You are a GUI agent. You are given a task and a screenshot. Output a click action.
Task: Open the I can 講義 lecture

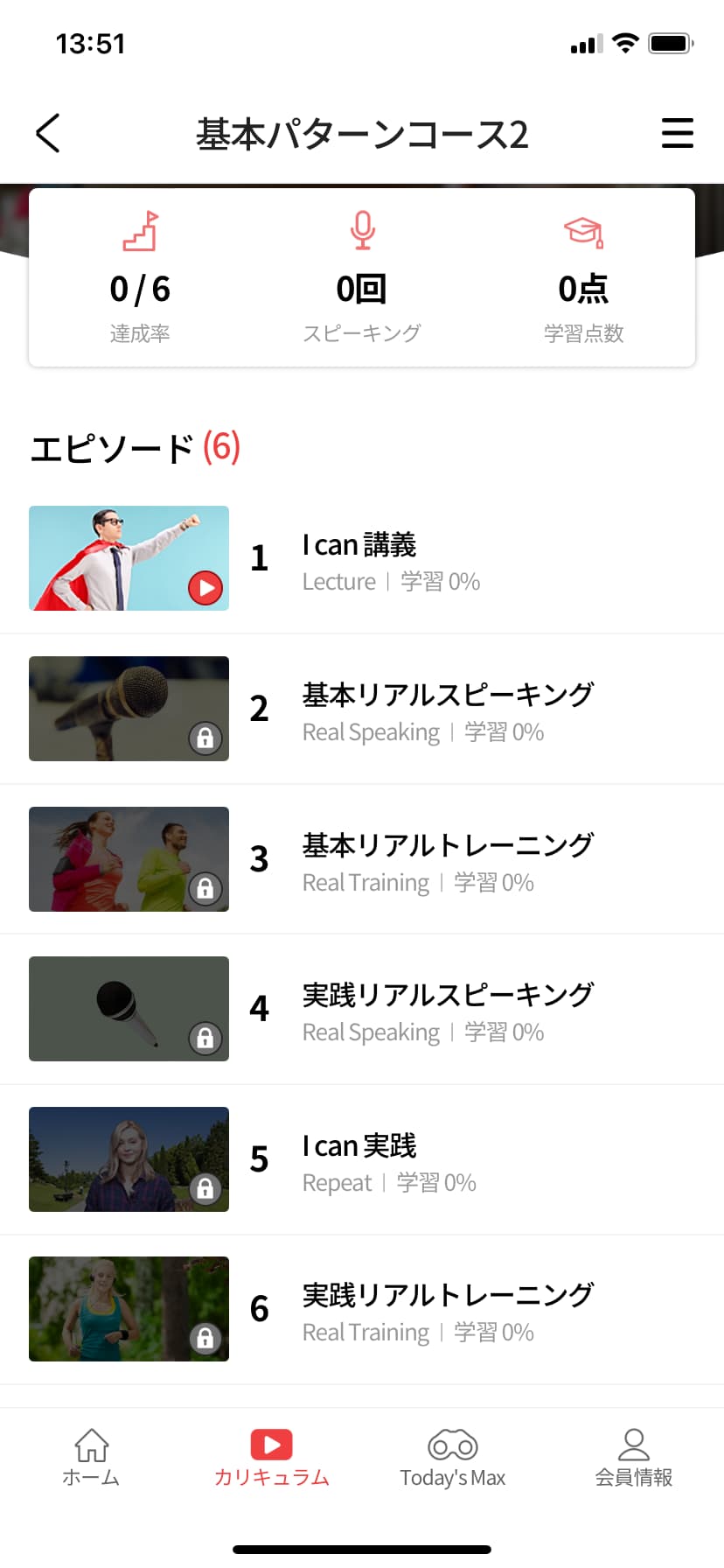point(359,545)
